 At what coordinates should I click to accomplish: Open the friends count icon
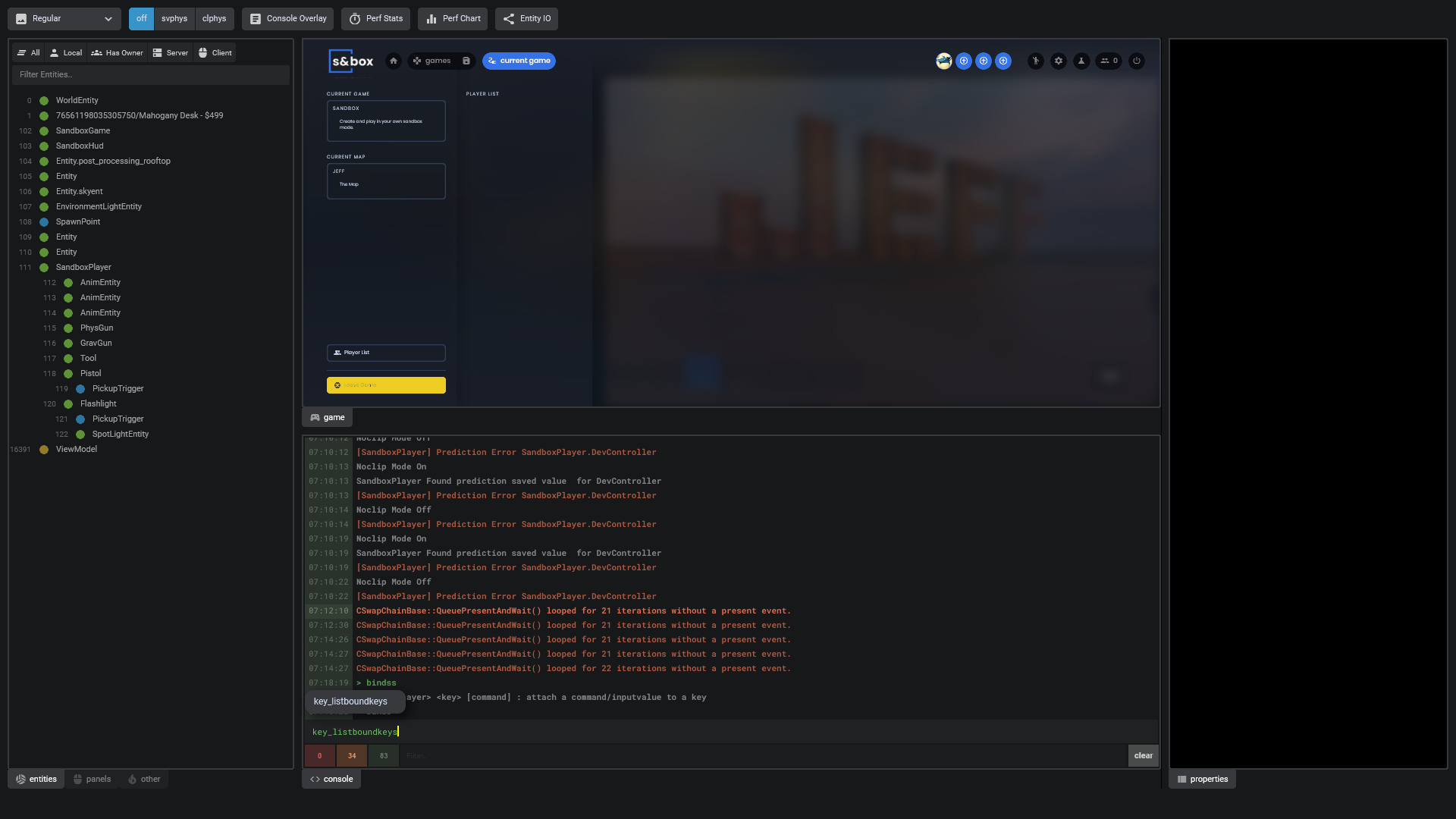click(1109, 61)
